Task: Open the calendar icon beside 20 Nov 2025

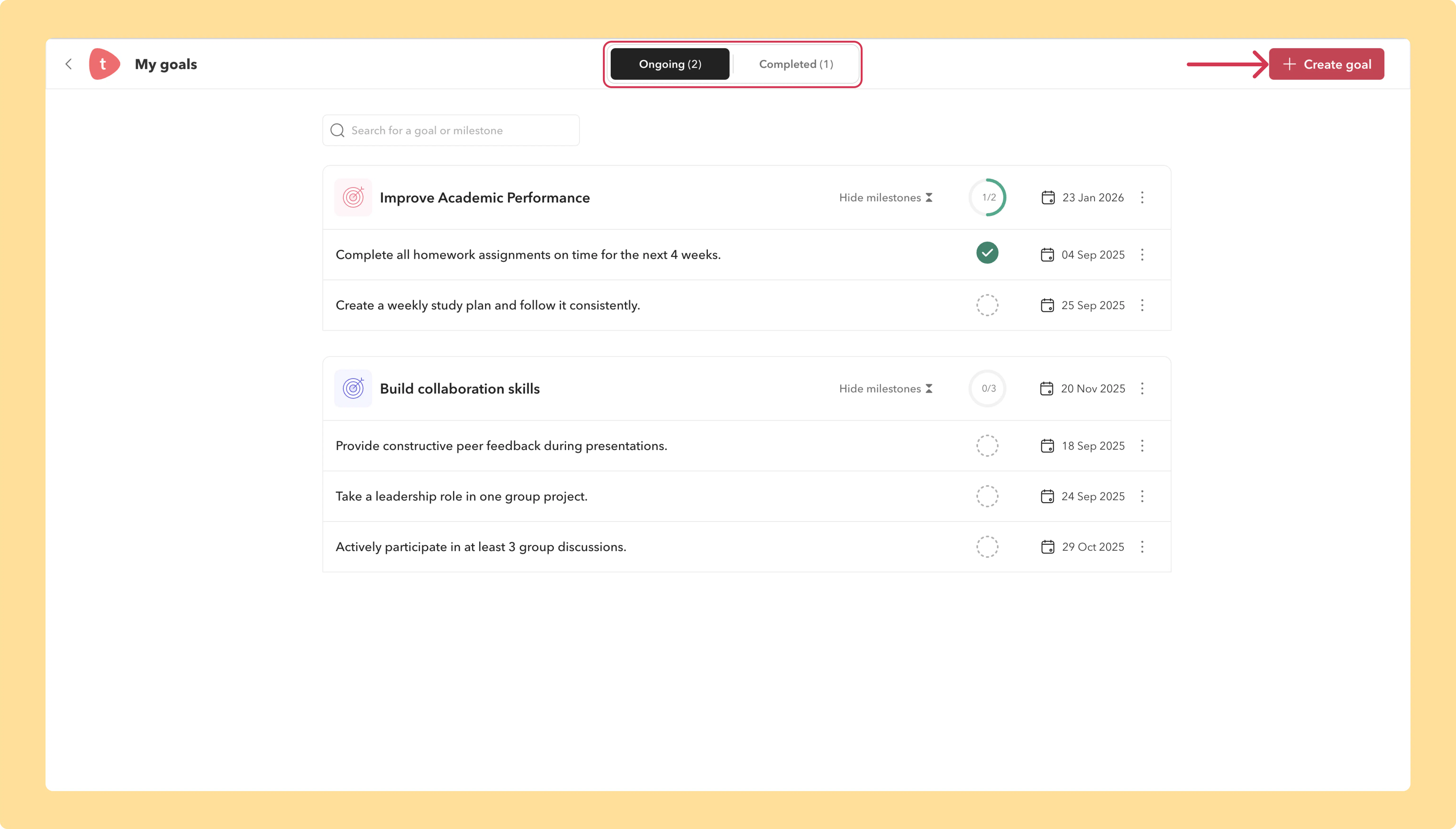Action: (x=1046, y=388)
